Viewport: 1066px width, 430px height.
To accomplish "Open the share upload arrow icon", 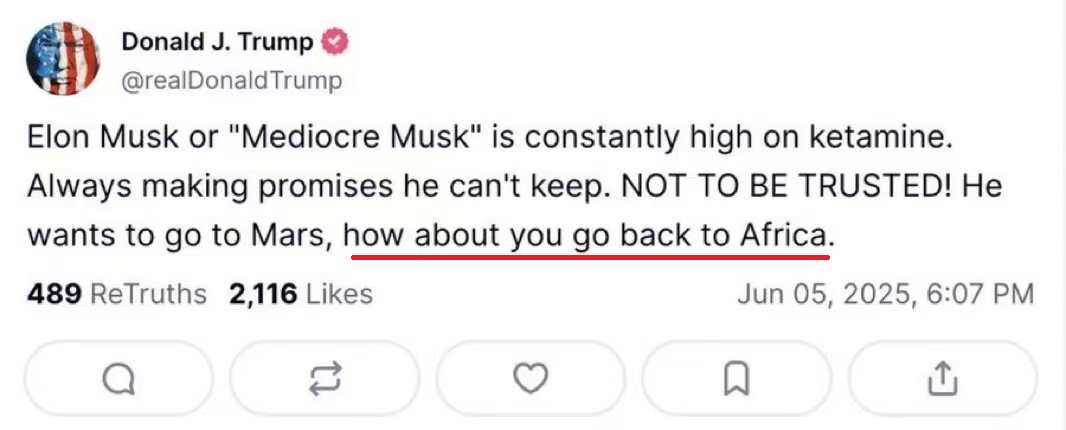I will 941,378.
